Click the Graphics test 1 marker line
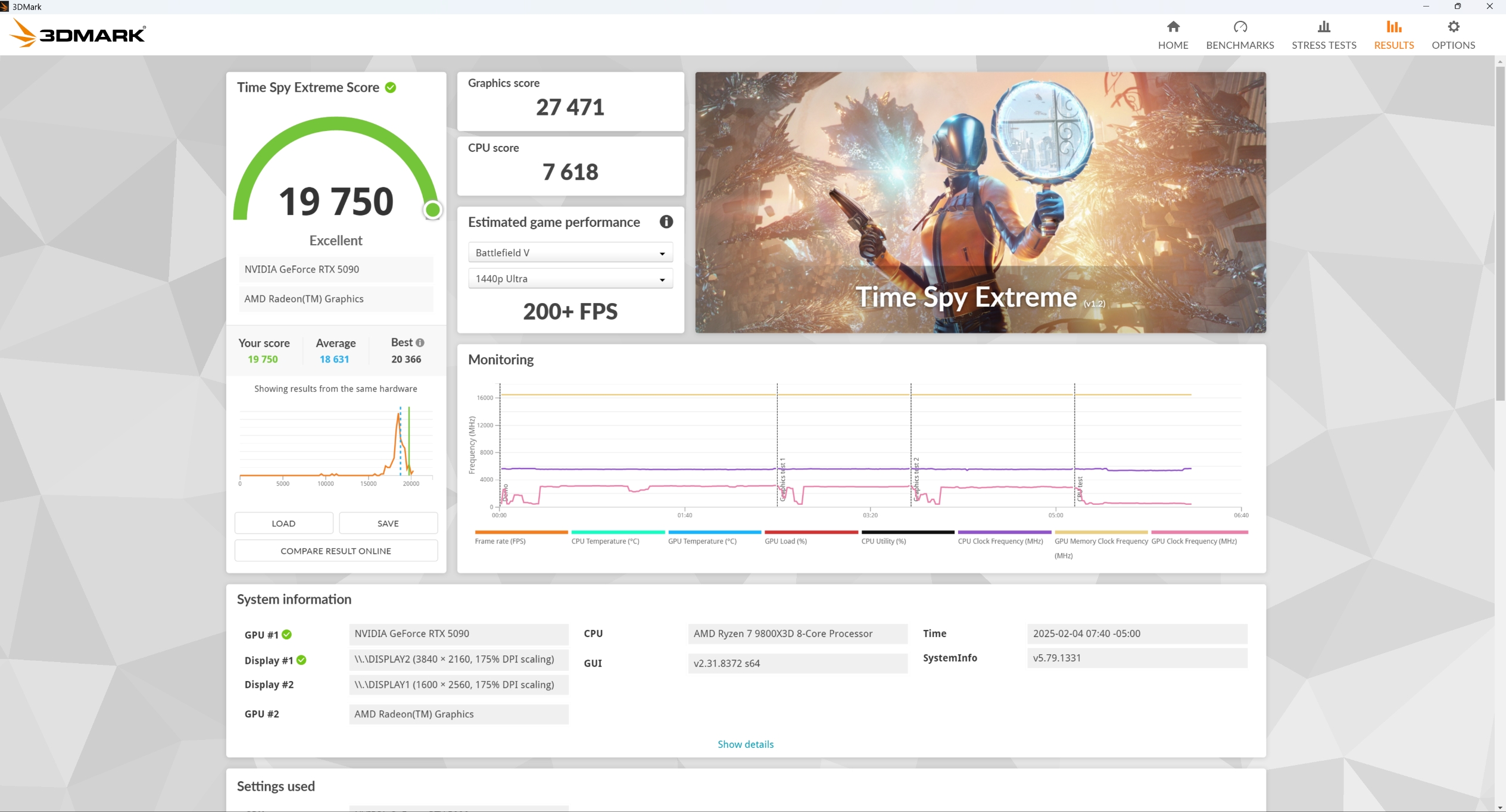Screen dimensions: 1506x812 click(x=777, y=445)
